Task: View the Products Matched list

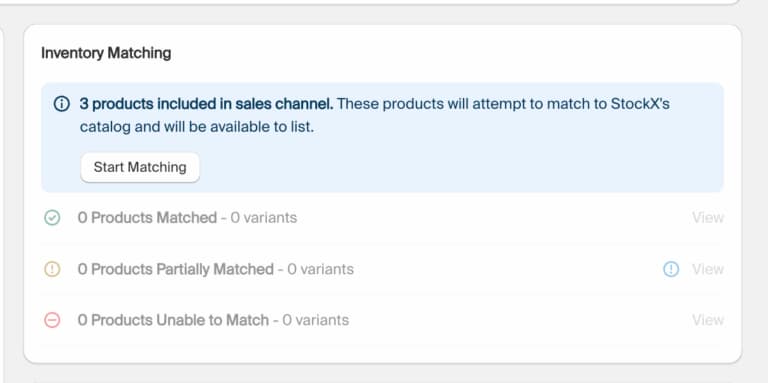Action: click(708, 217)
